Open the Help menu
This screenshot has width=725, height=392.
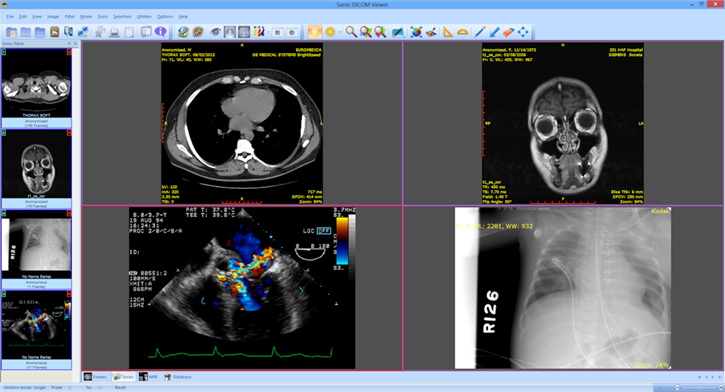click(183, 17)
